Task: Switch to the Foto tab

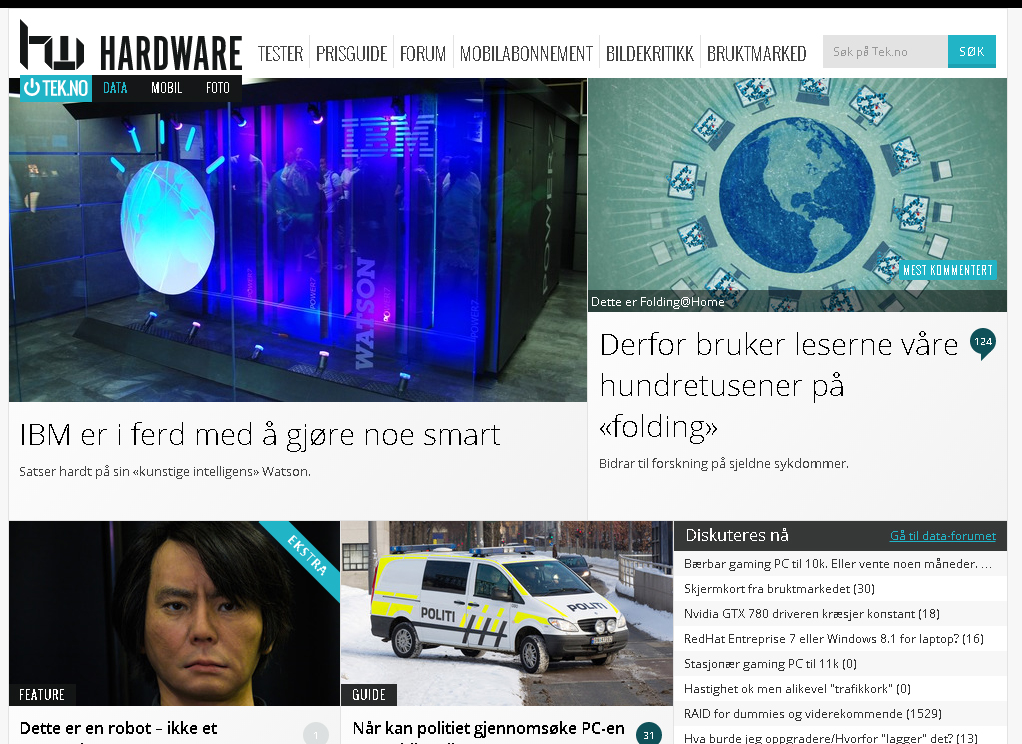Action: click(218, 88)
